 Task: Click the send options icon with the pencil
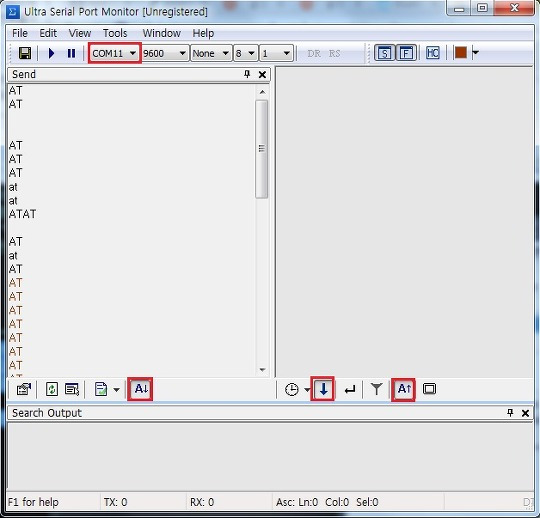click(24, 389)
